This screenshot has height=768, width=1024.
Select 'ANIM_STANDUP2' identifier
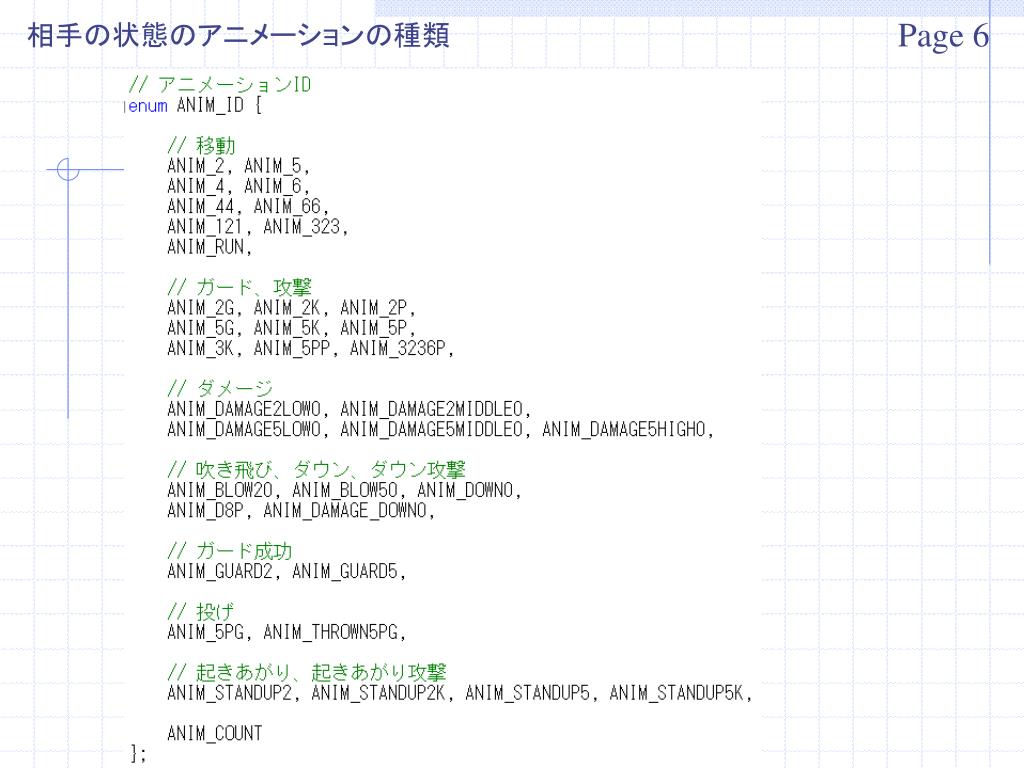pyautogui.click(x=230, y=693)
